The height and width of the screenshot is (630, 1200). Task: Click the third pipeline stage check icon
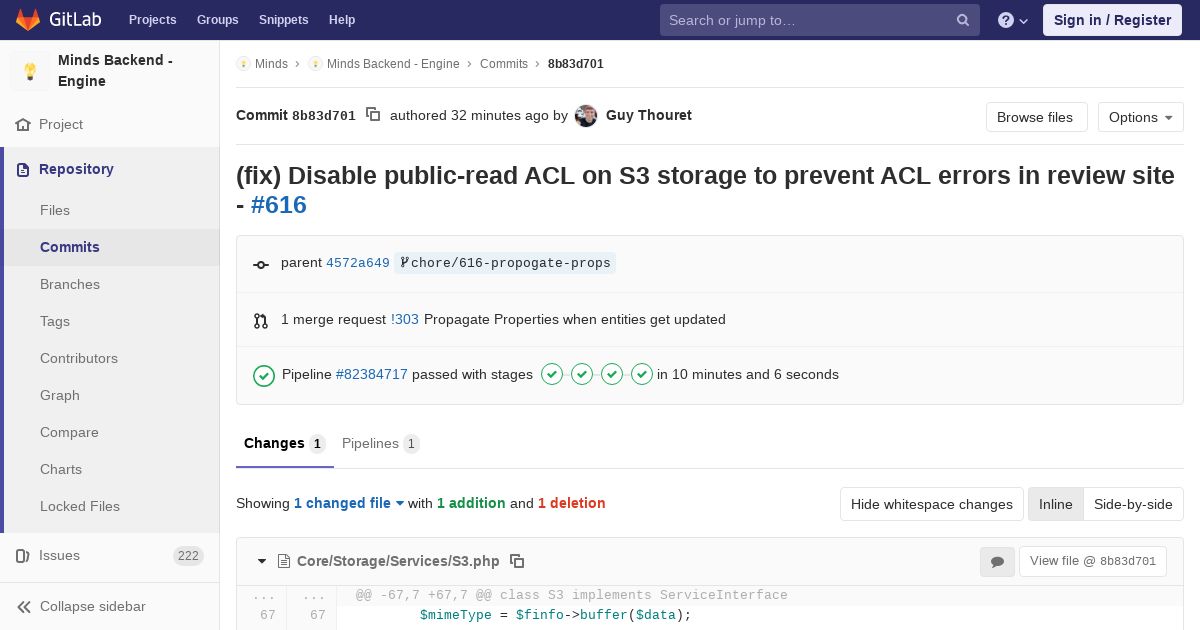[612, 374]
